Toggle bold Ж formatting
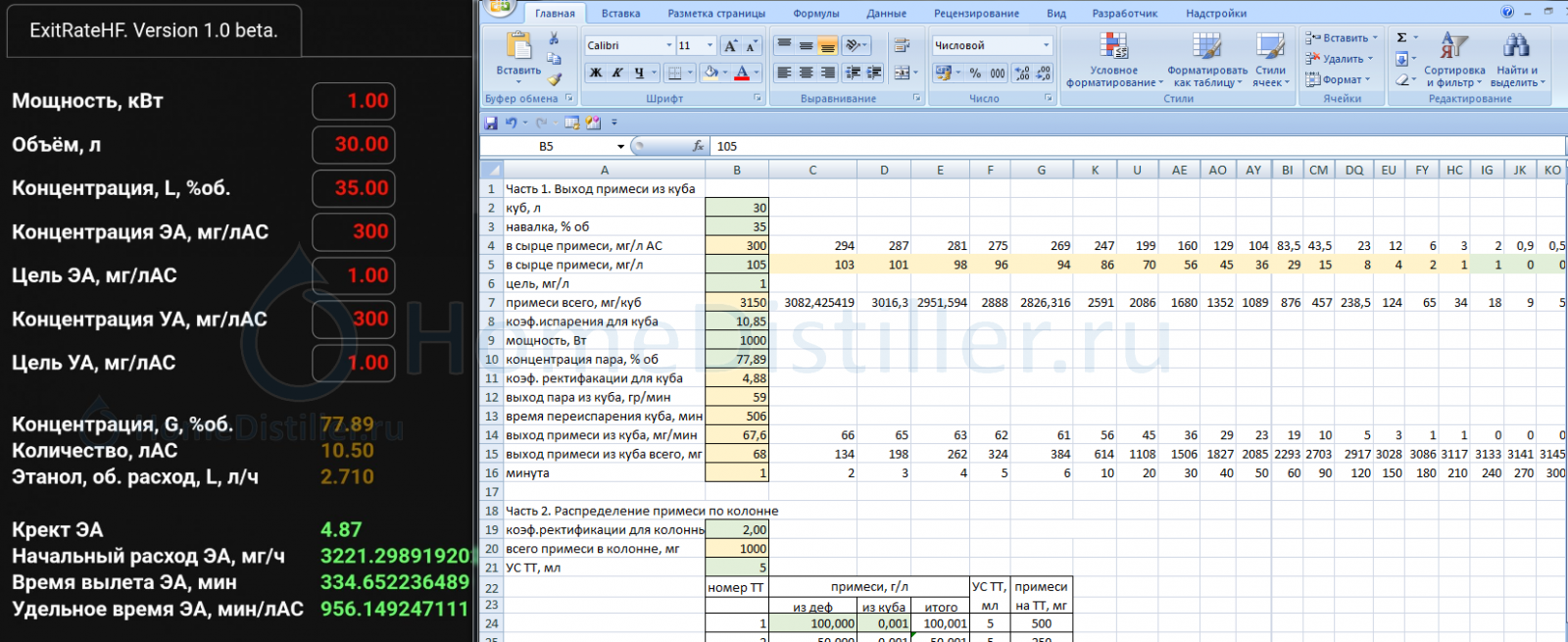The width and height of the screenshot is (1568, 642). pyautogui.click(x=596, y=73)
